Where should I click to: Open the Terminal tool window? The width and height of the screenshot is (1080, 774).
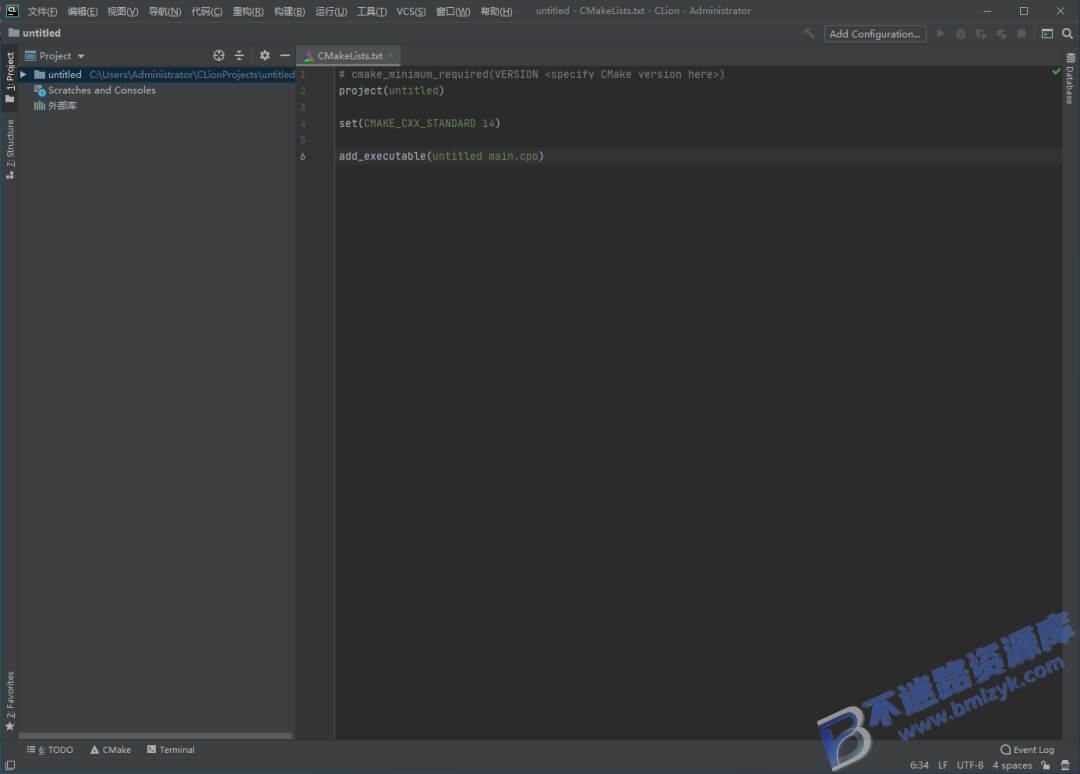[x=171, y=750]
